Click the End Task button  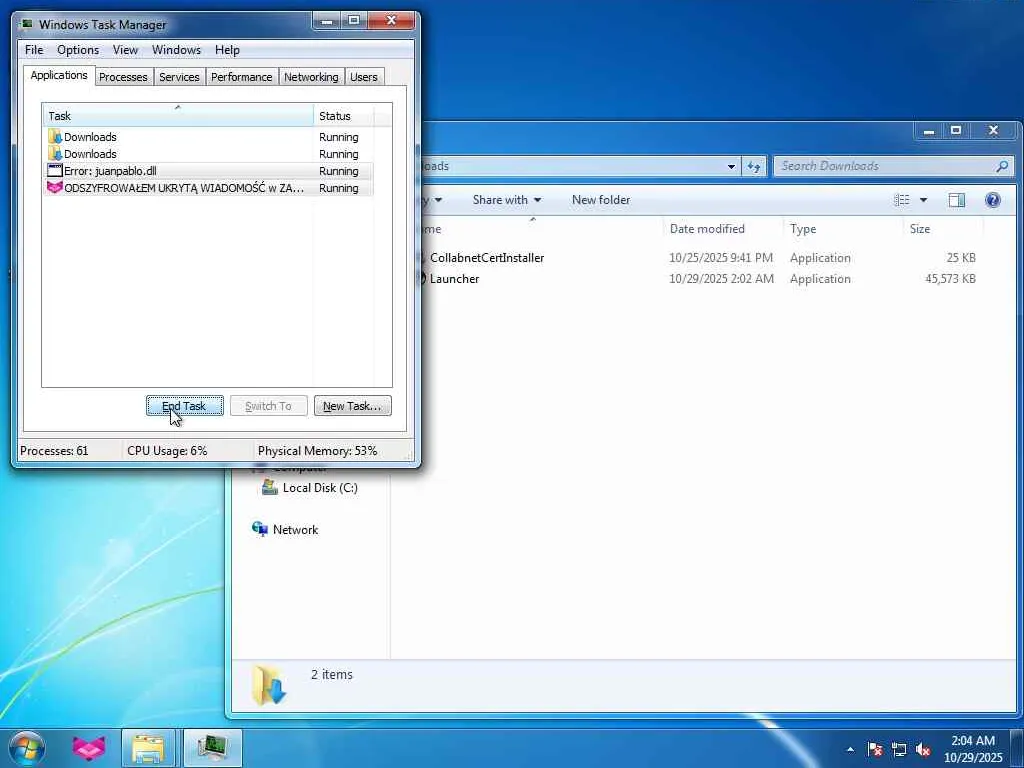pyautogui.click(x=185, y=406)
